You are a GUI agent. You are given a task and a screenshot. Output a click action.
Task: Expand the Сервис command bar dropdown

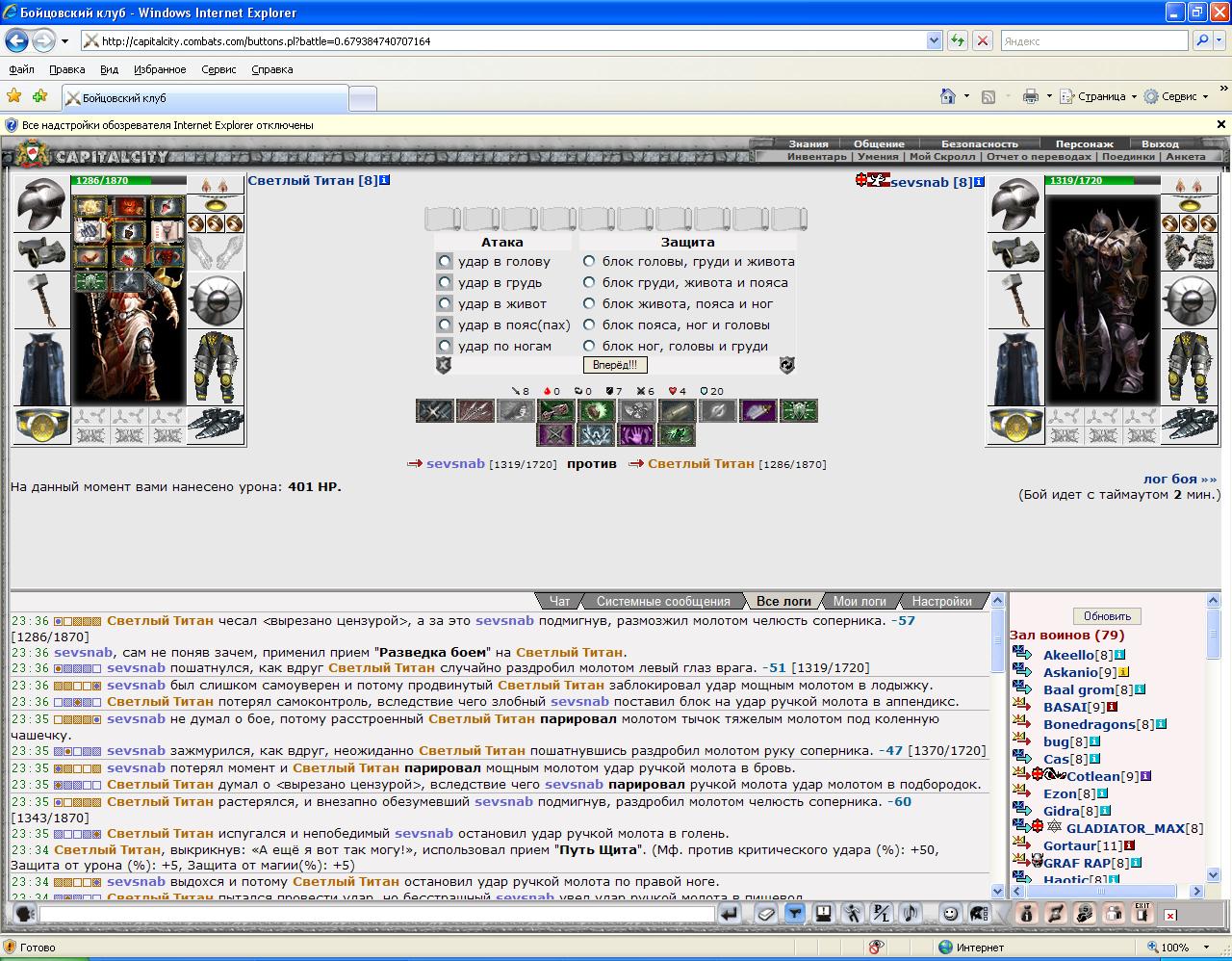point(1205,96)
